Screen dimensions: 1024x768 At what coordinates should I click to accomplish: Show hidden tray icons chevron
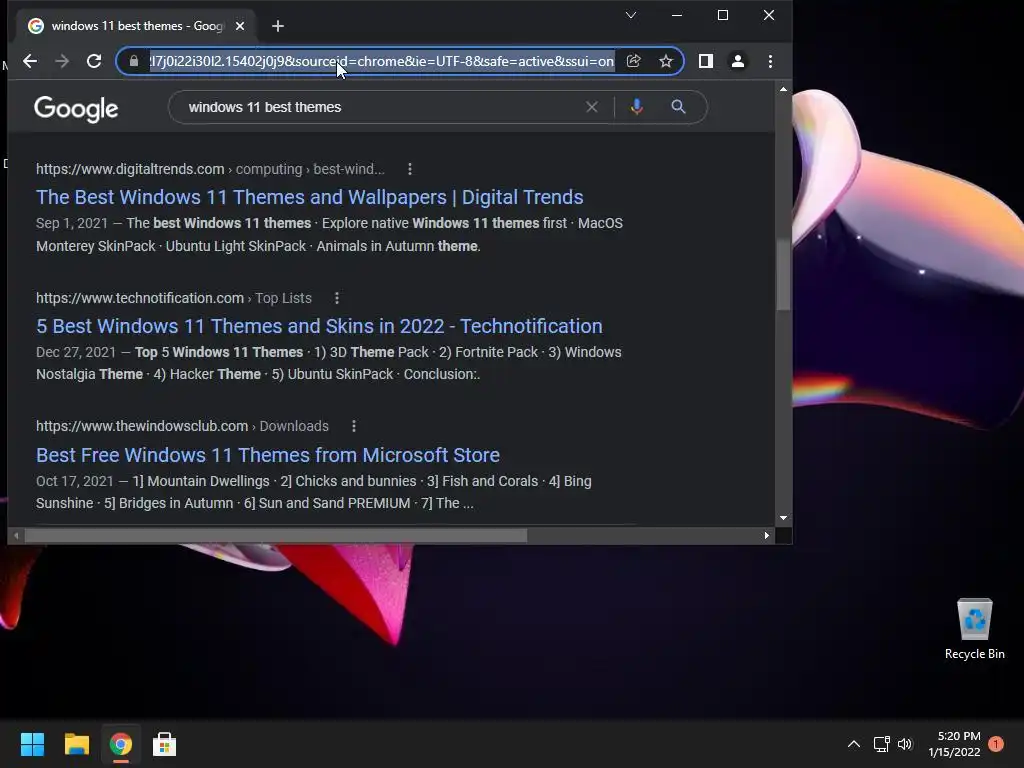coord(854,744)
